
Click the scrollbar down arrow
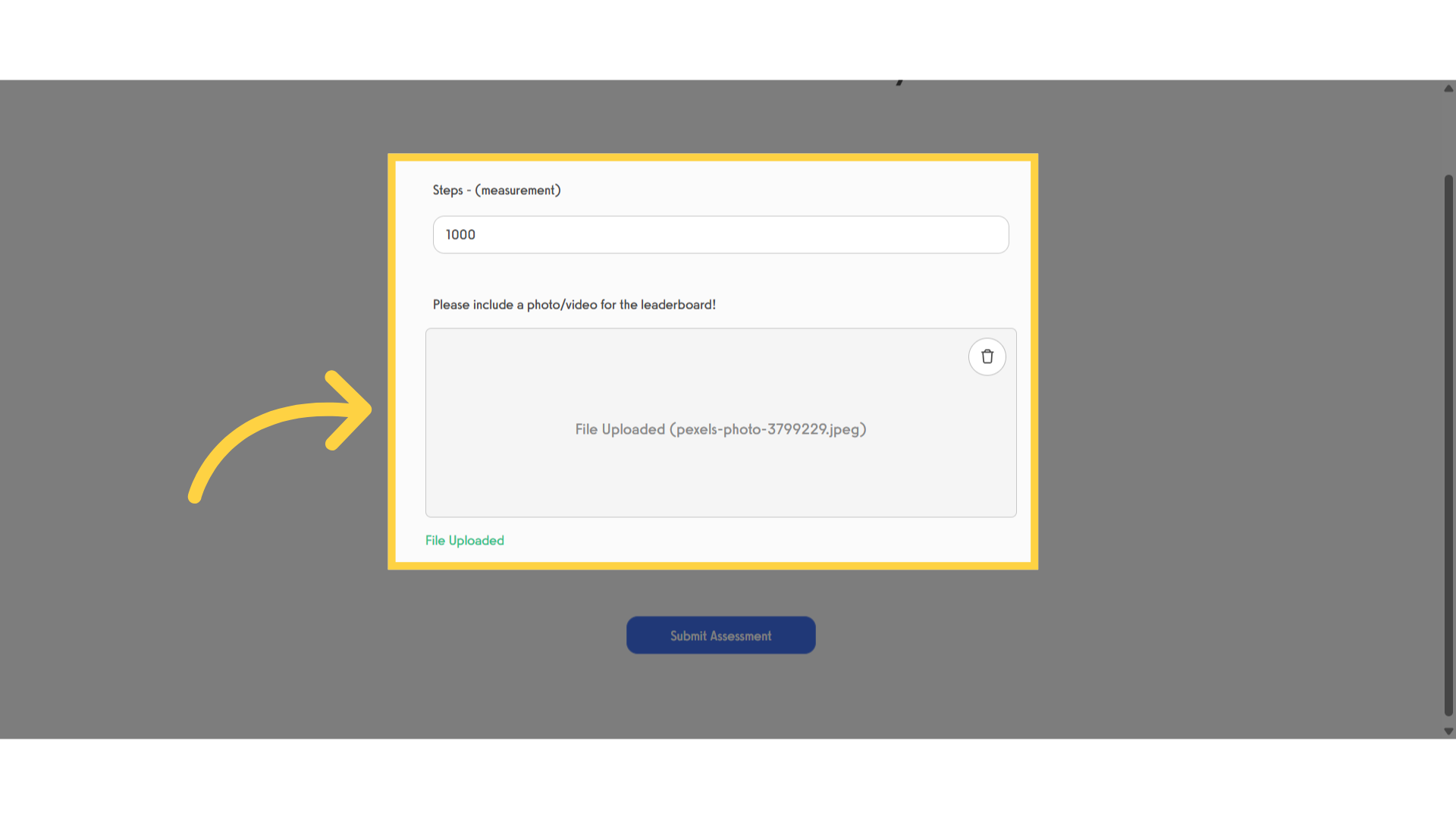[1448, 732]
